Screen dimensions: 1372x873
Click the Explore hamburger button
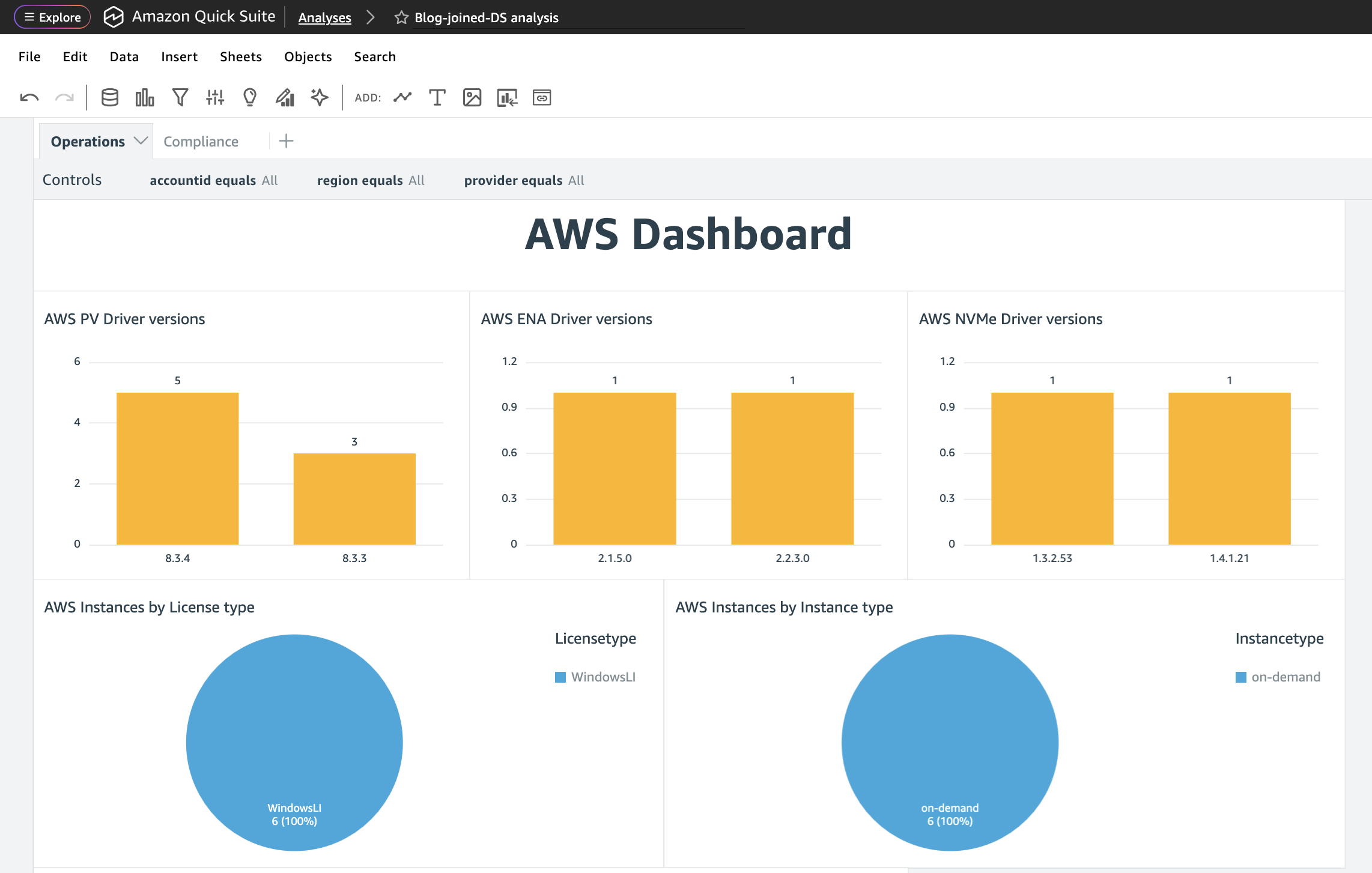52,17
